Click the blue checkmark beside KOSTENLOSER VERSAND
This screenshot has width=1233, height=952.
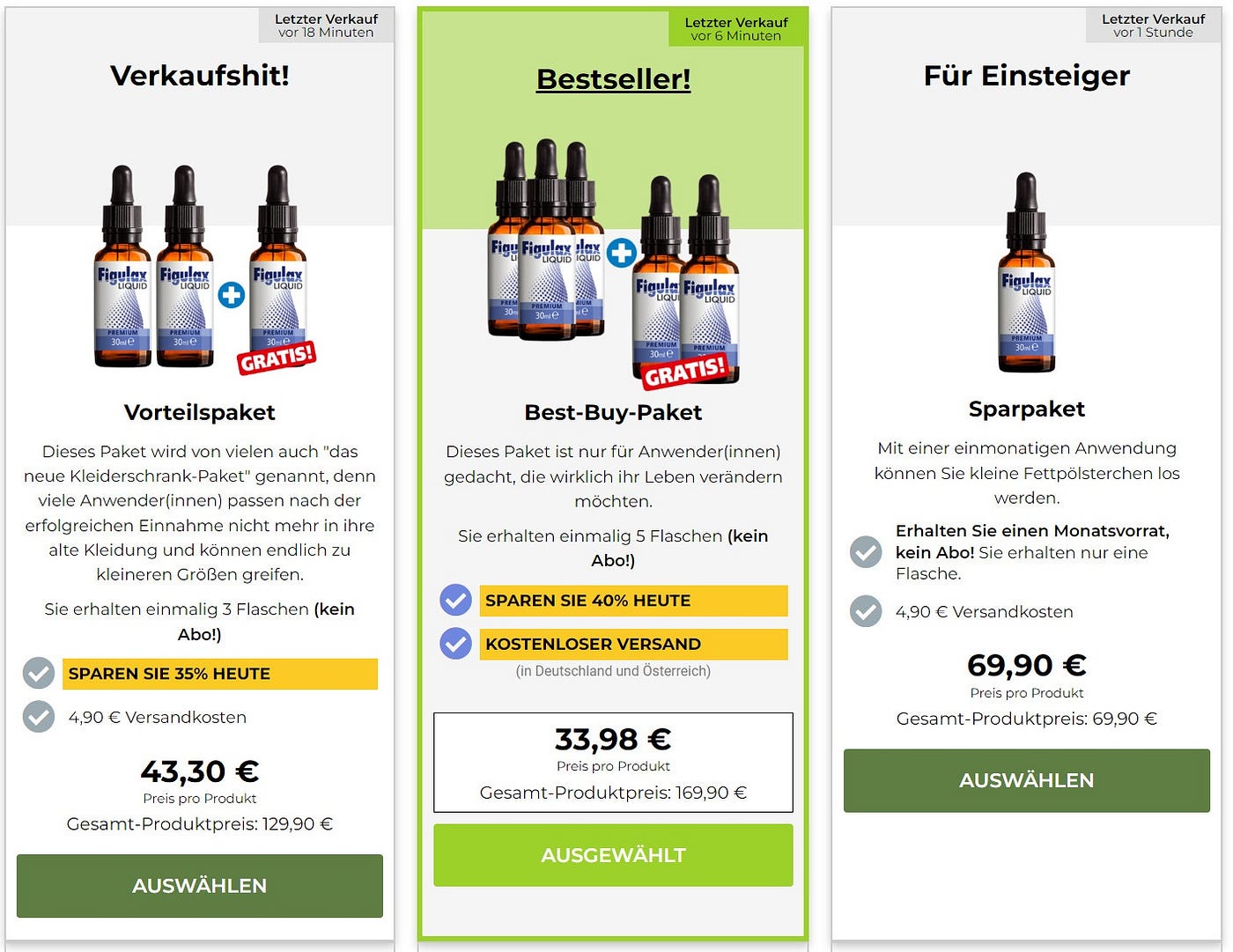[x=455, y=644]
